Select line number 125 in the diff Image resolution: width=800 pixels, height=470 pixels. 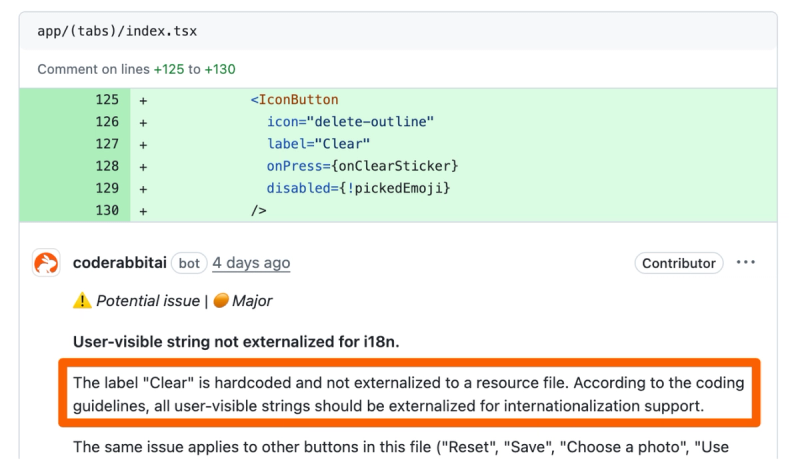point(107,100)
